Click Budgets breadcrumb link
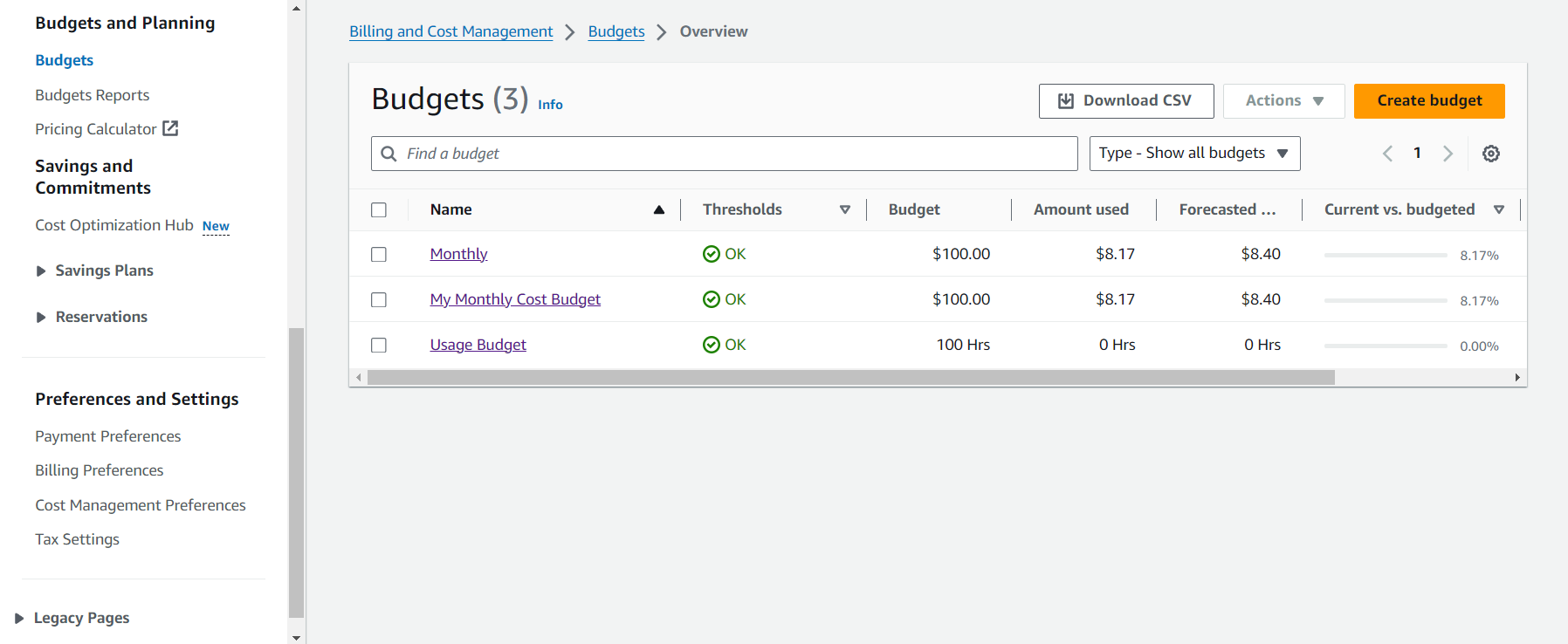 coord(616,31)
